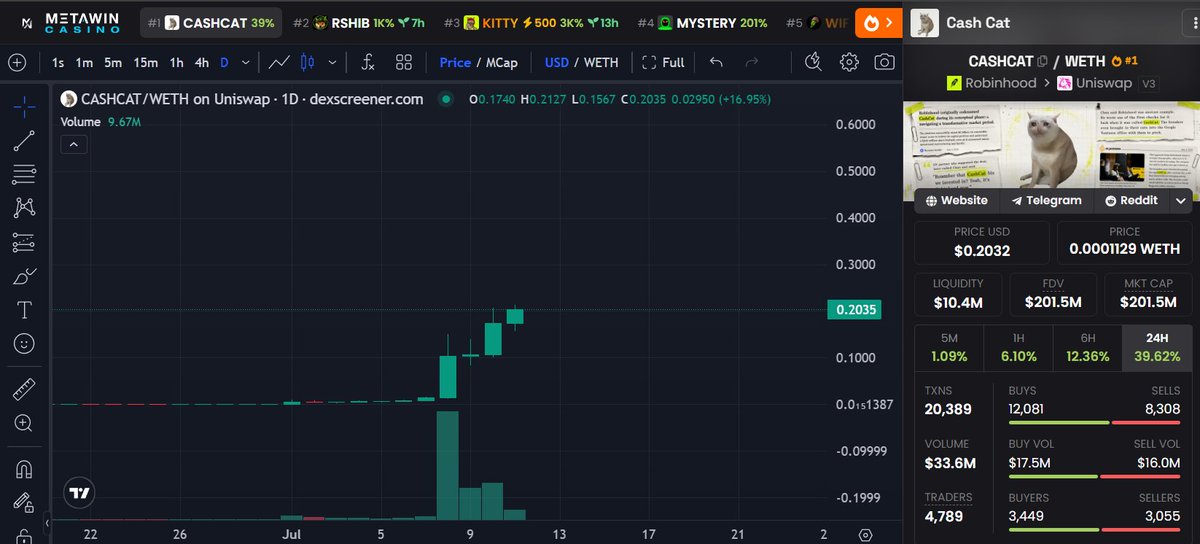Image resolution: width=1200 pixels, height=544 pixels.
Task: Switch chart to MCap view
Action: [502, 62]
